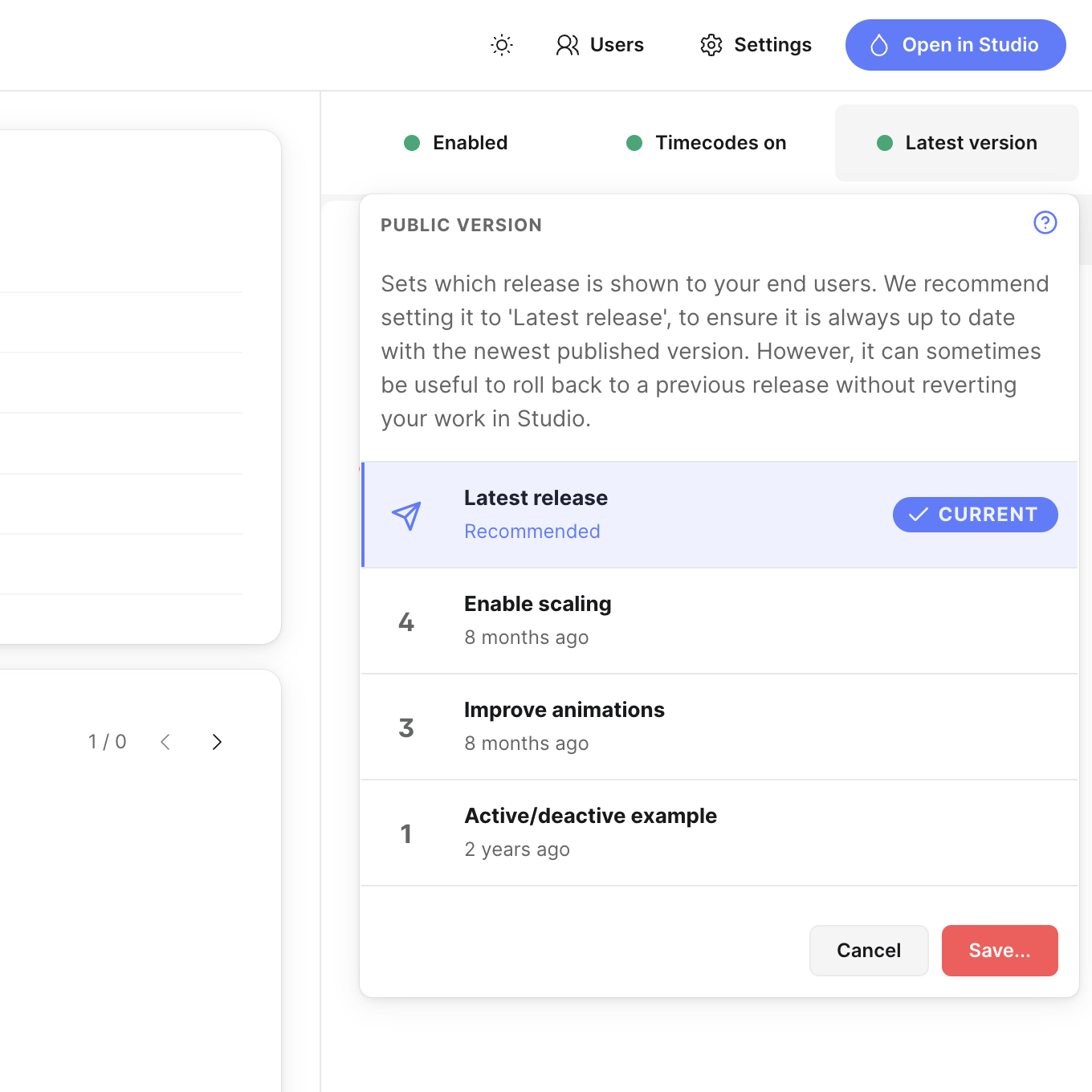Click the 'PUBLIC VERSION' heading
The image size is (1092, 1092).
pyautogui.click(x=461, y=226)
